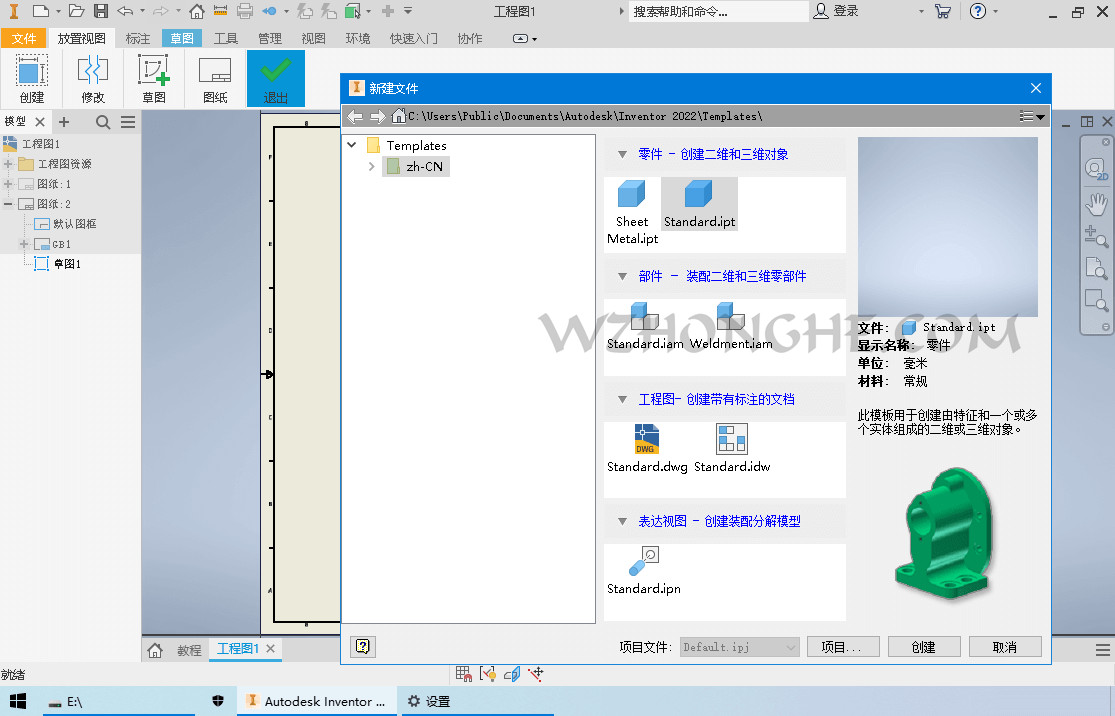Image resolution: width=1115 pixels, height=716 pixels.
Task: Click the 创建 button to create file
Action: [922, 646]
